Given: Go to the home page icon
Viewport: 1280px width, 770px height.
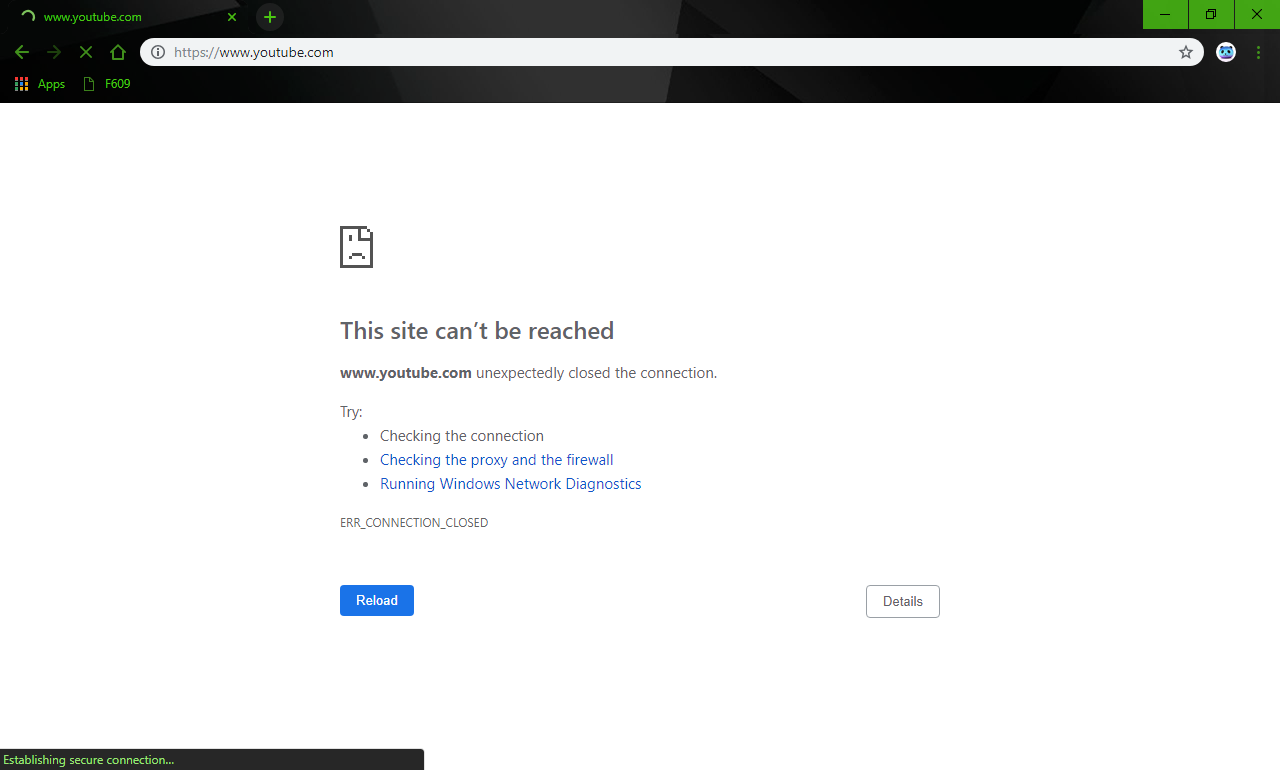Looking at the screenshot, I should [118, 52].
